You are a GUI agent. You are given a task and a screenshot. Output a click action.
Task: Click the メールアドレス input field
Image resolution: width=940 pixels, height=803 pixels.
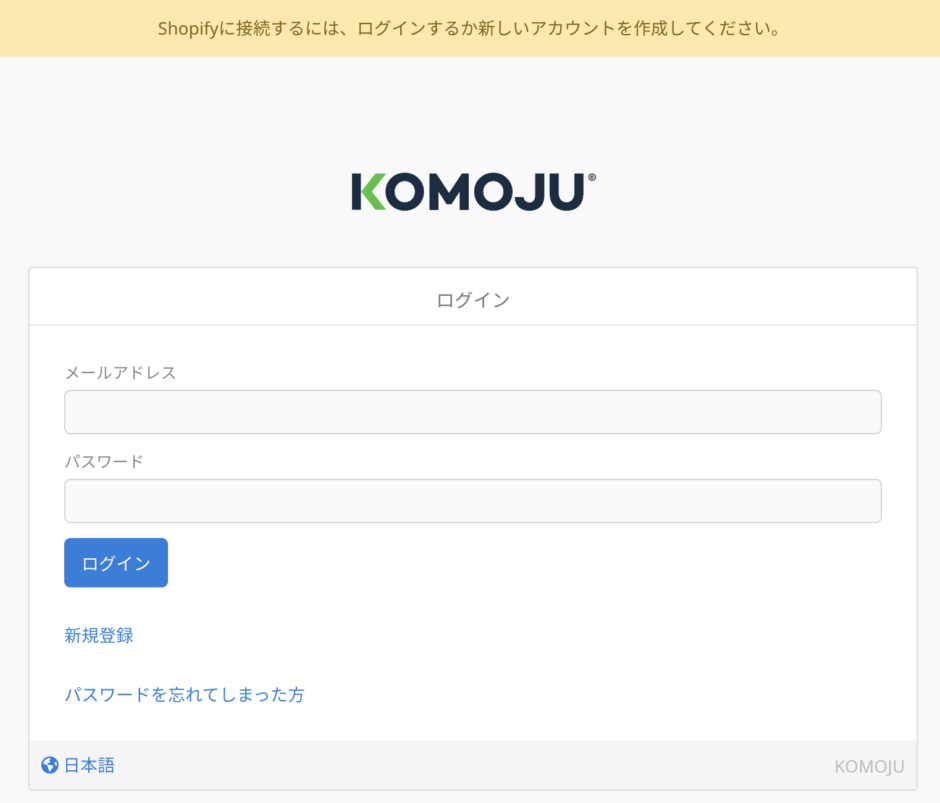pyautogui.click(x=472, y=411)
